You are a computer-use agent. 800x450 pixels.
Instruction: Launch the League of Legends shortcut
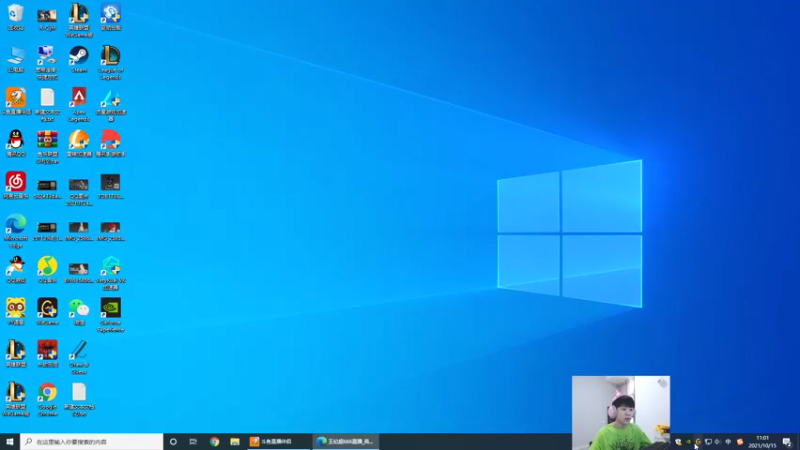111,62
